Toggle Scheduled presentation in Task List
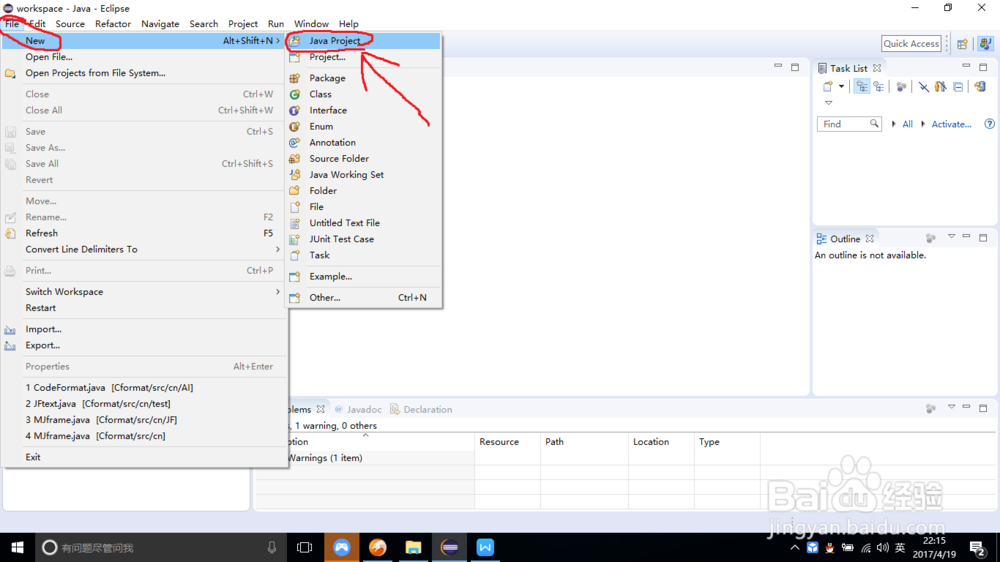Viewport: 1000px width, 562px height. tap(879, 87)
